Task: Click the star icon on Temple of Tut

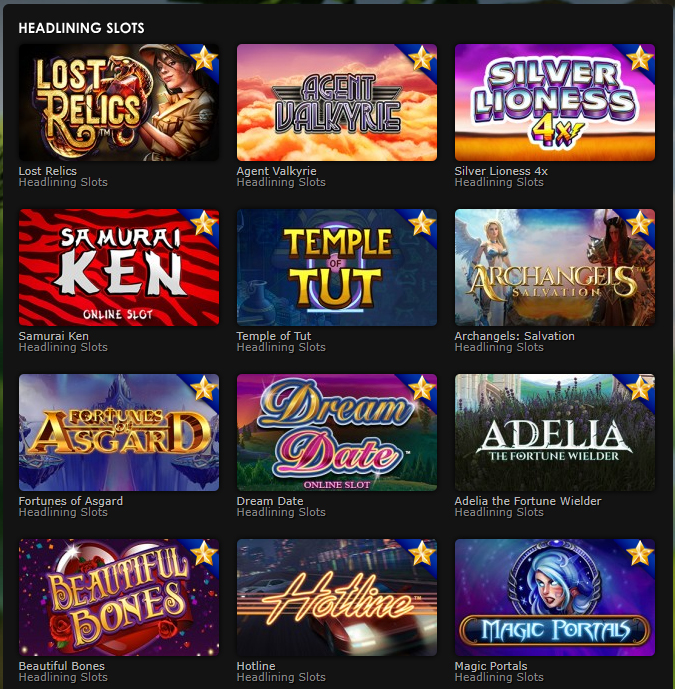Action: pyautogui.click(x=422, y=224)
